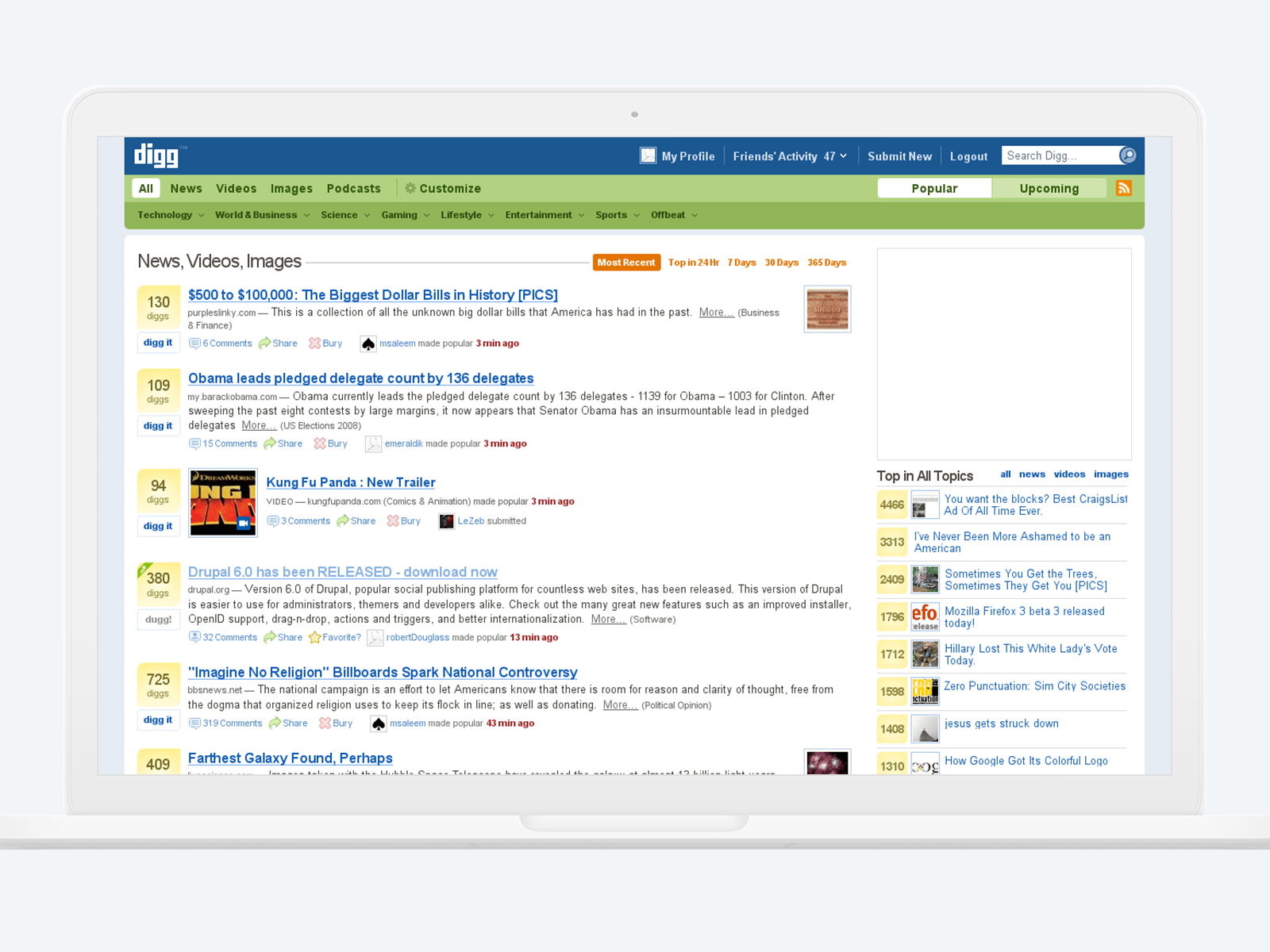Click the Digg logo
Screen dimensions: 1270x952
coord(156,155)
